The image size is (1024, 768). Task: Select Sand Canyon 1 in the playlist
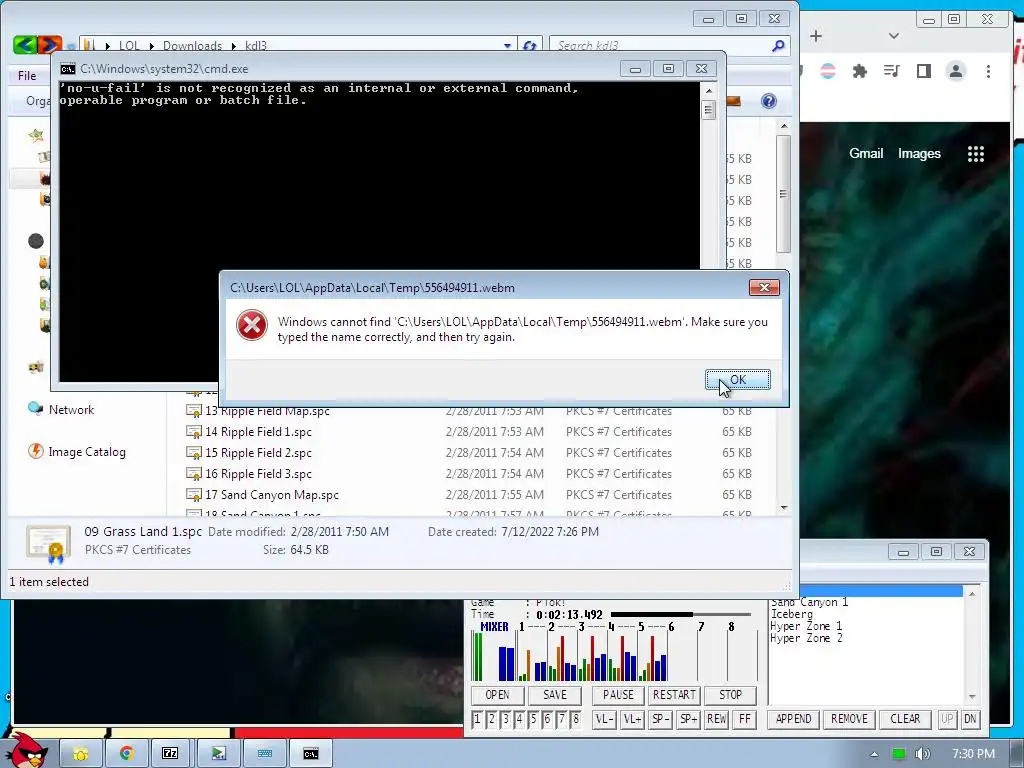tap(809, 602)
